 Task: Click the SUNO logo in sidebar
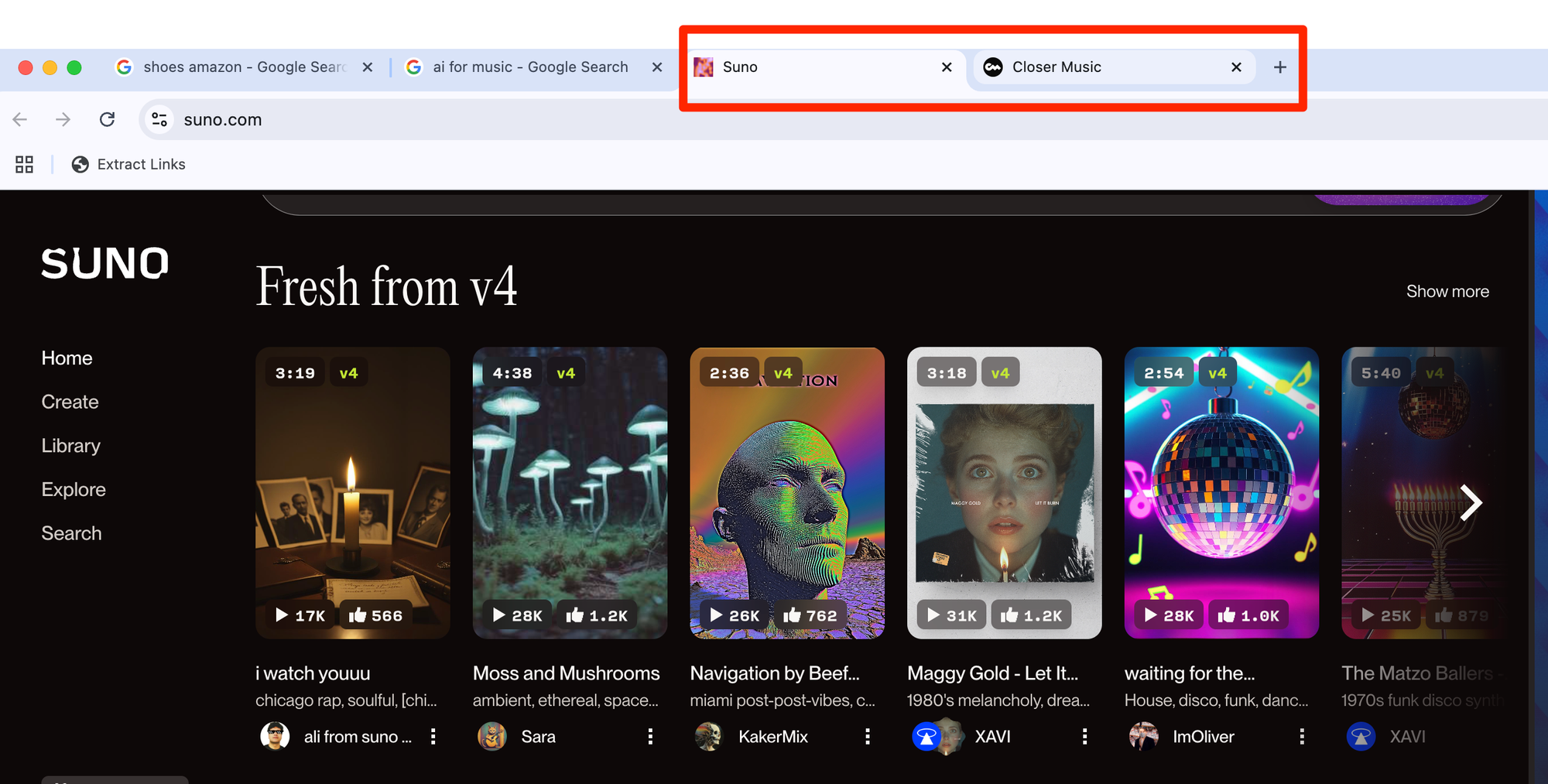click(x=104, y=263)
